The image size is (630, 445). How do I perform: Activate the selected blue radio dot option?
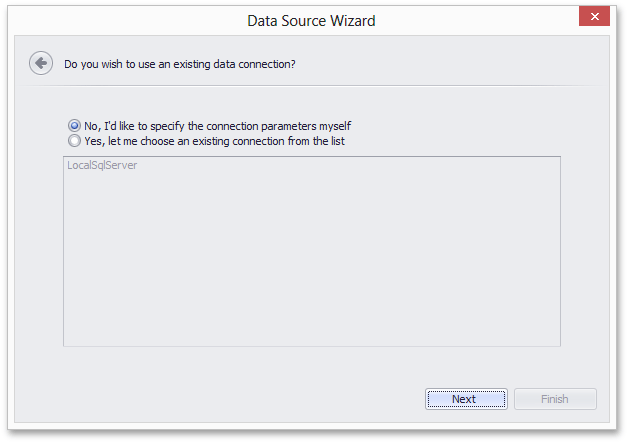click(x=74, y=126)
